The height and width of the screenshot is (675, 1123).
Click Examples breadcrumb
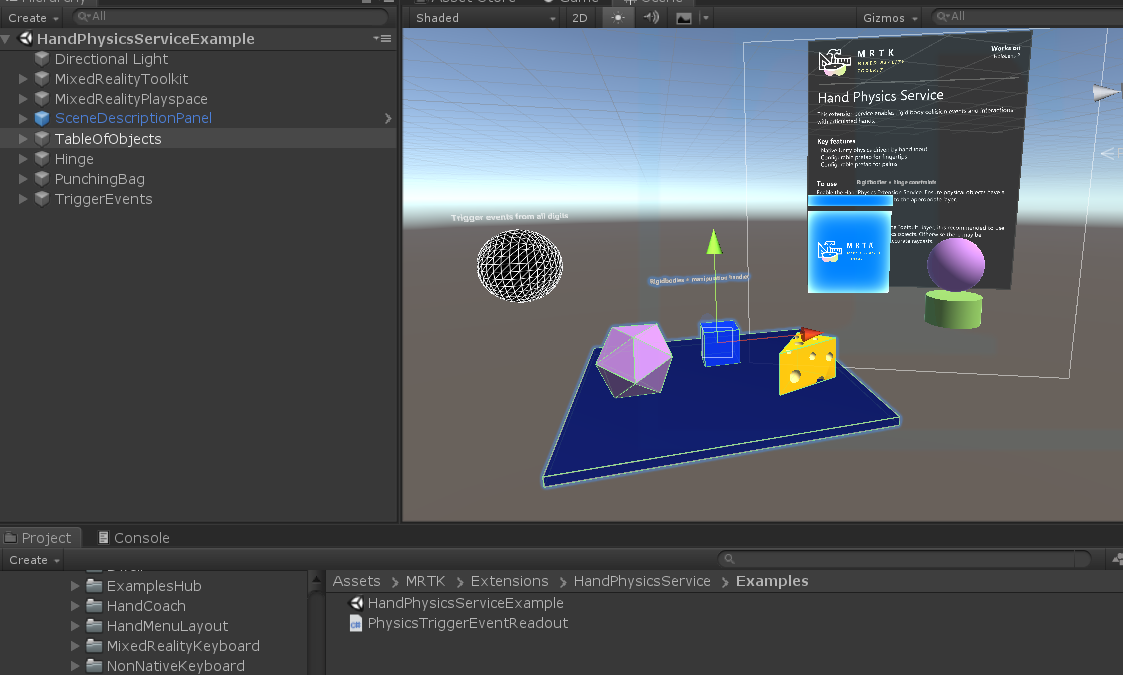(x=772, y=581)
